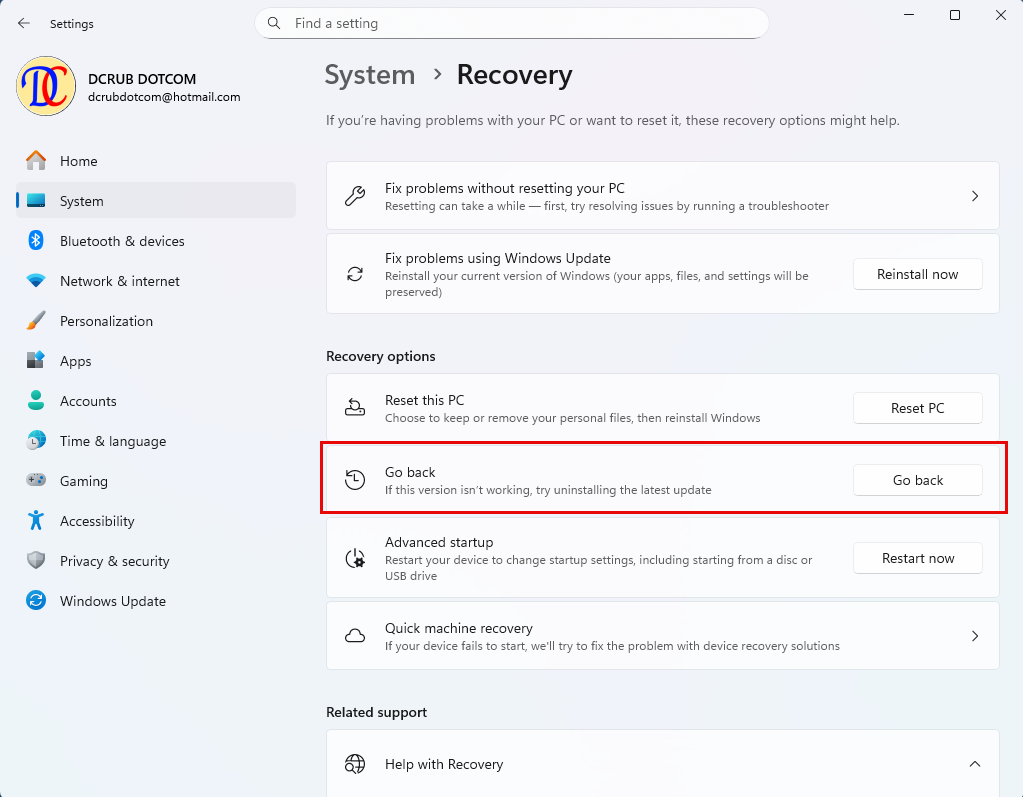Open Windows Update label in sidebar
This screenshot has width=1023, height=797.
click(x=113, y=601)
